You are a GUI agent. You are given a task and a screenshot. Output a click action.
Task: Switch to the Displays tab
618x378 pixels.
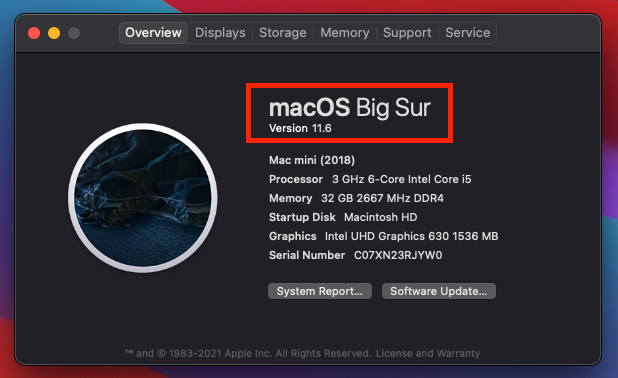(x=220, y=33)
